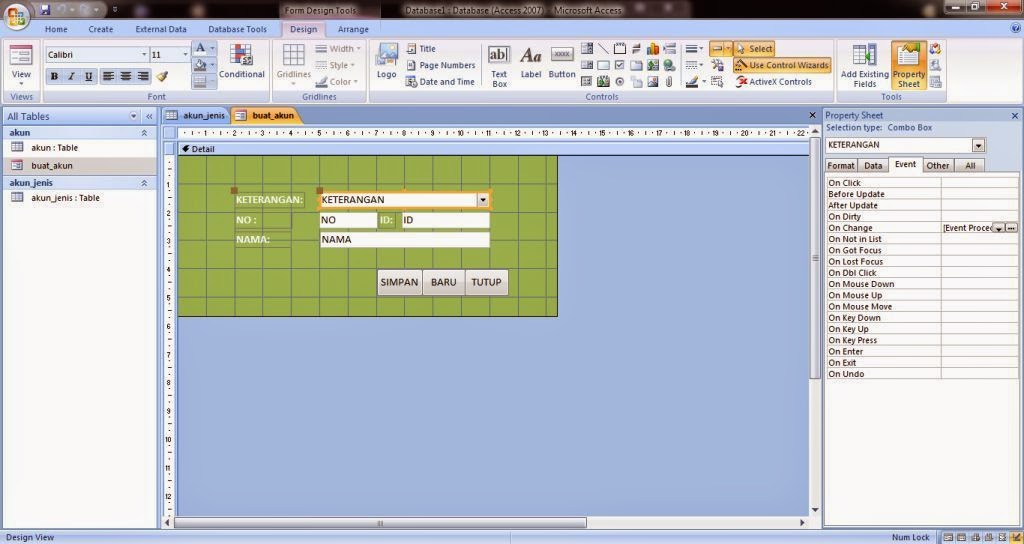Switch to Arrange ribbon tab
The height and width of the screenshot is (544, 1024).
(353, 29)
